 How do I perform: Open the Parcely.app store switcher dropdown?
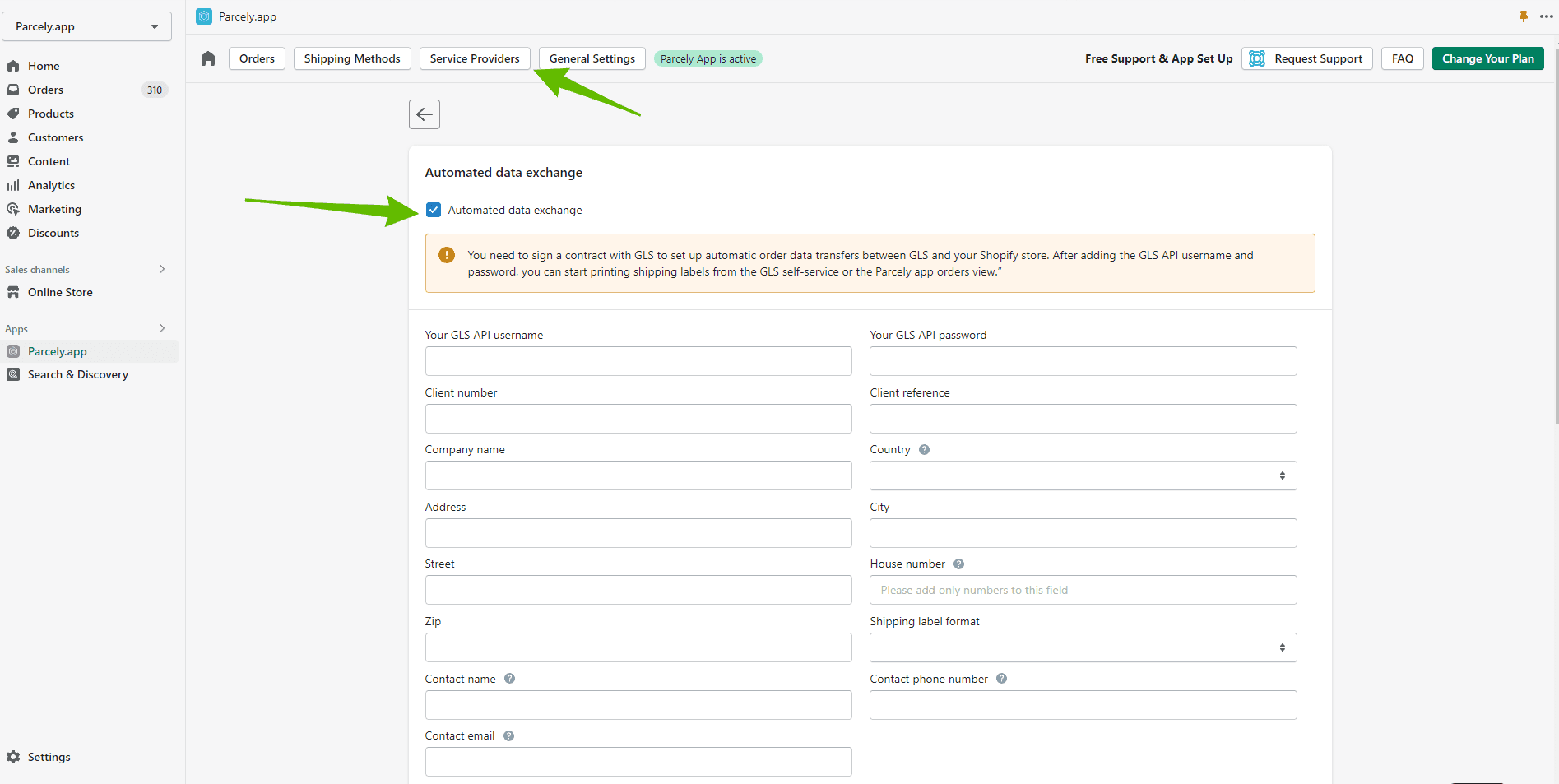coord(87,26)
